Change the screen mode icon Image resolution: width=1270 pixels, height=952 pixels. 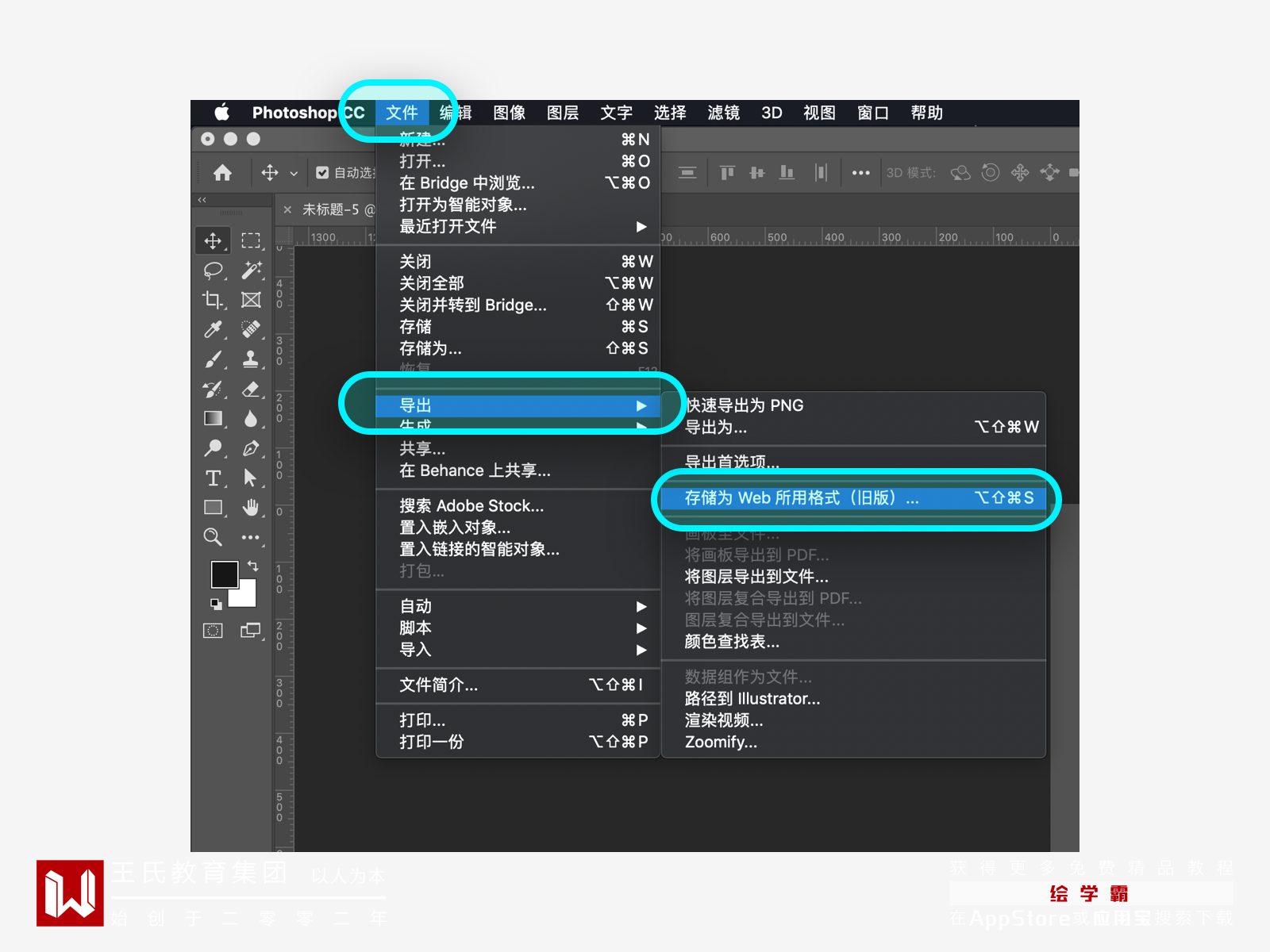pos(251,631)
